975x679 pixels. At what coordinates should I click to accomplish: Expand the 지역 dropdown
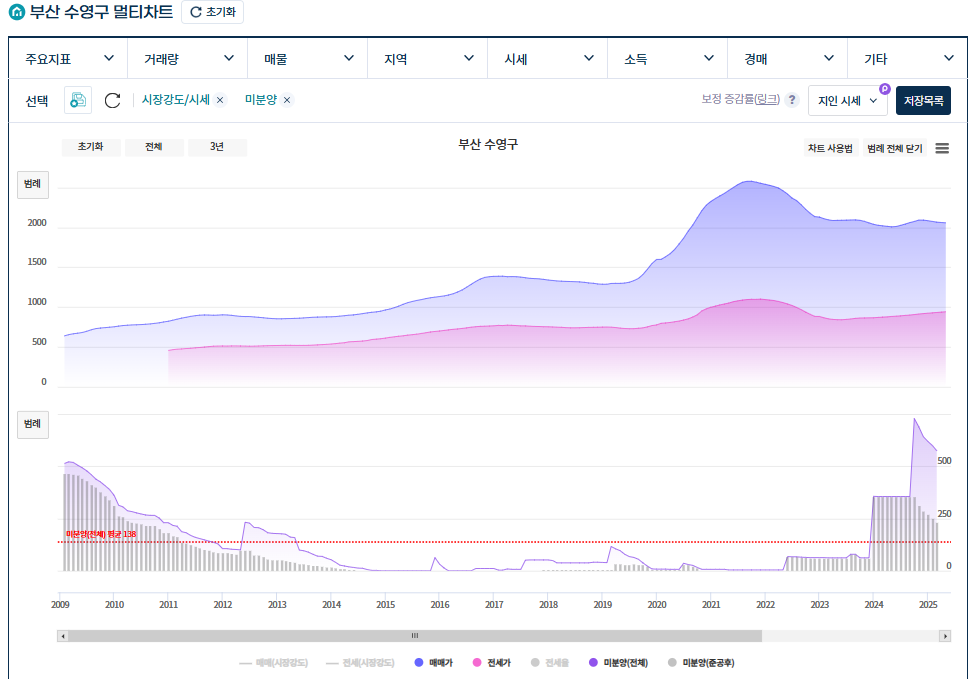click(x=428, y=58)
